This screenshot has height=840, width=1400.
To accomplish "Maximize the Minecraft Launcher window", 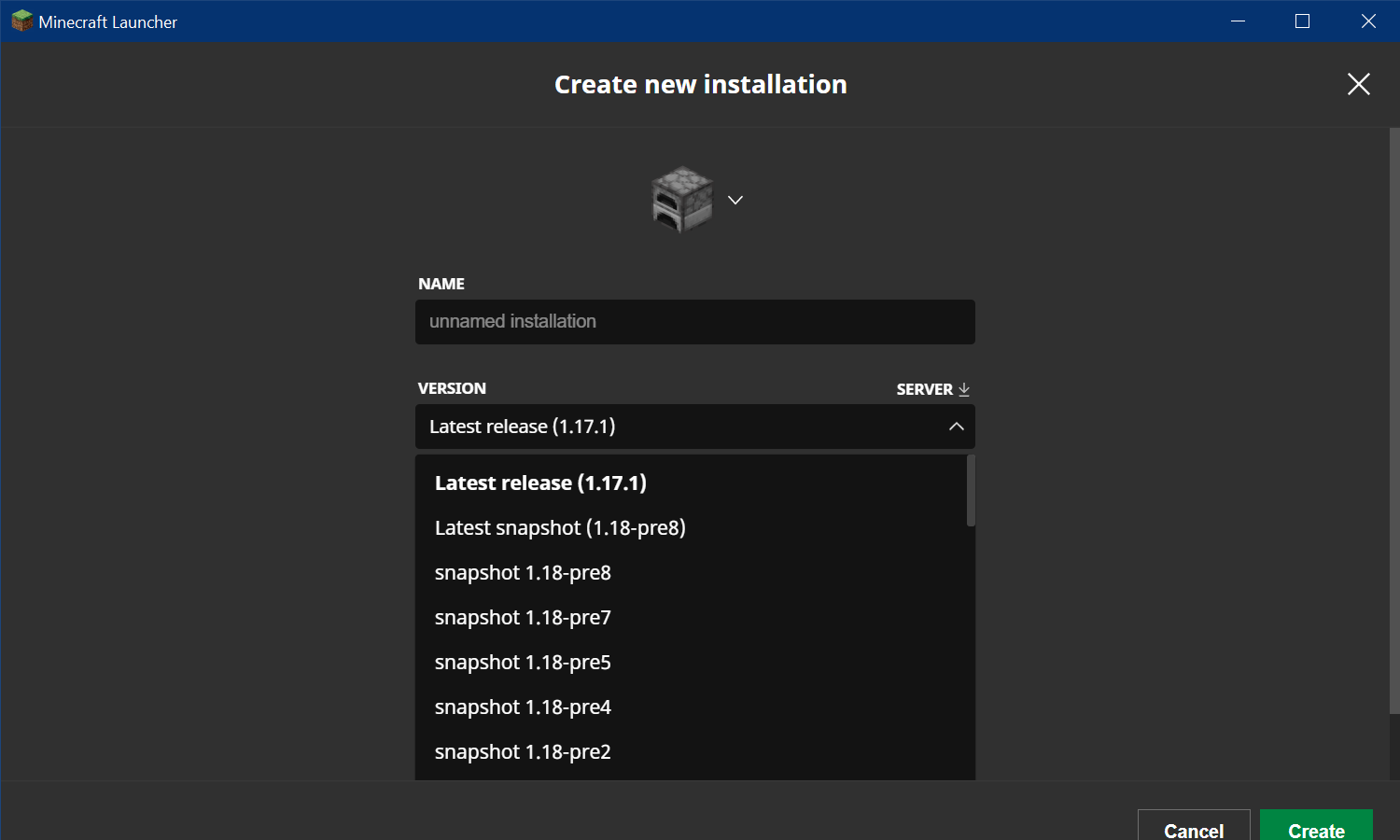I will (x=1302, y=21).
